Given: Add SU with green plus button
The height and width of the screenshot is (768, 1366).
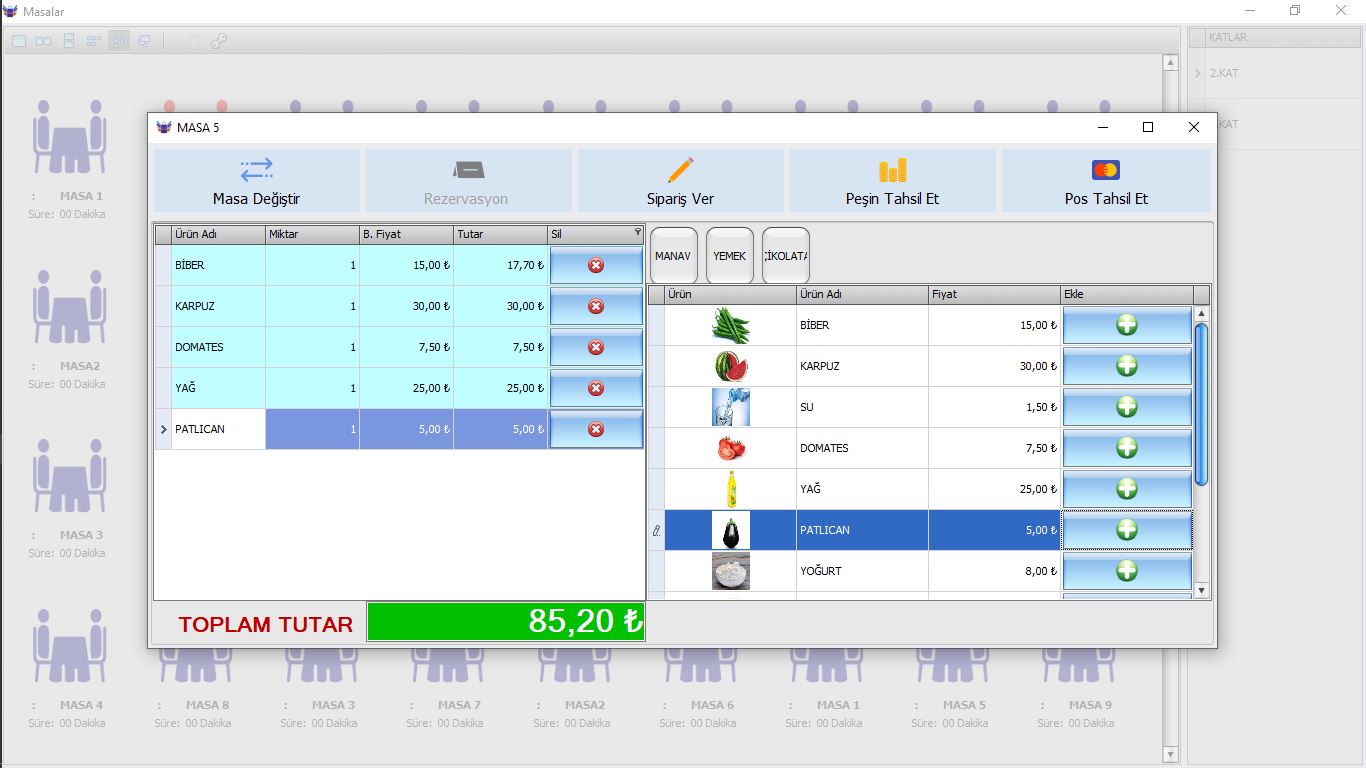Looking at the screenshot, I should coord(1126,407).
